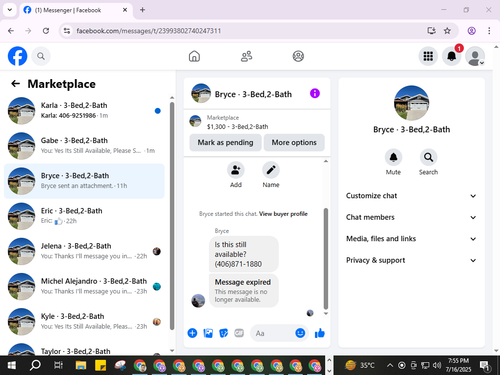
Task: Open Karla 3-Bed,2-Bath conversation
Action: coord(84,111)
